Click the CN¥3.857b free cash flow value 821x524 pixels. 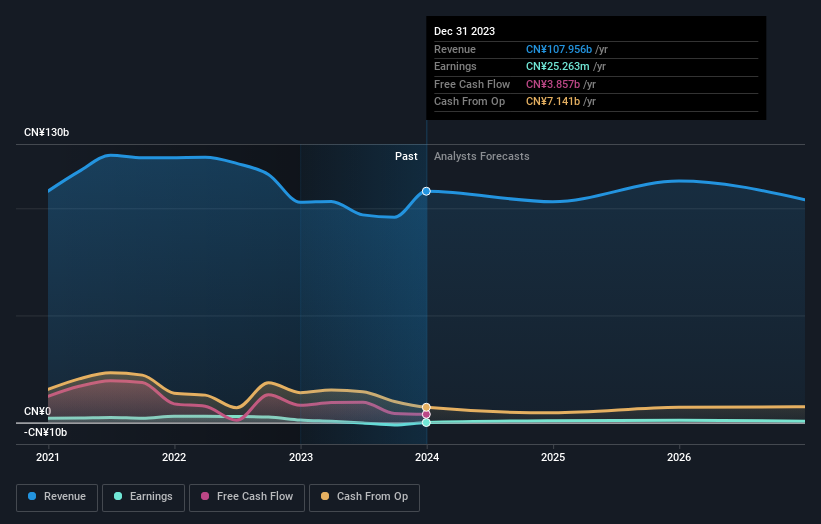pyautogui.click(x=553, y=84)
